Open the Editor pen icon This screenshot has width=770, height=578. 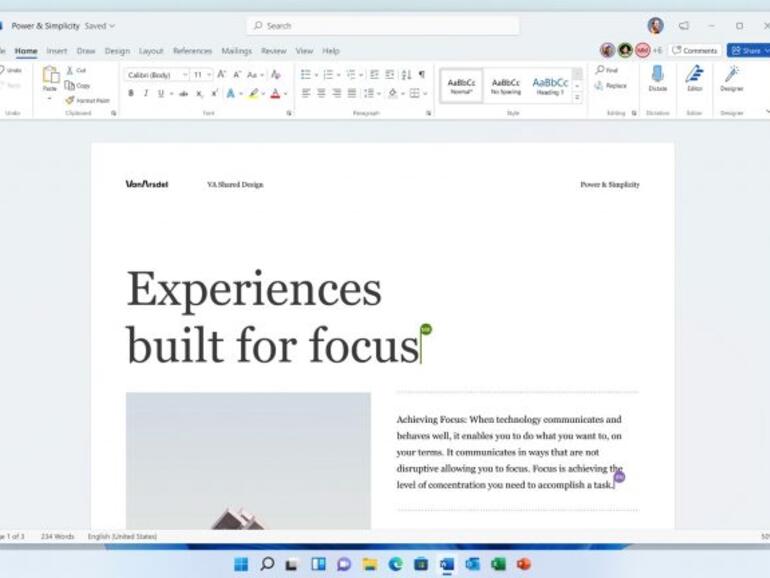coord(694,75)
